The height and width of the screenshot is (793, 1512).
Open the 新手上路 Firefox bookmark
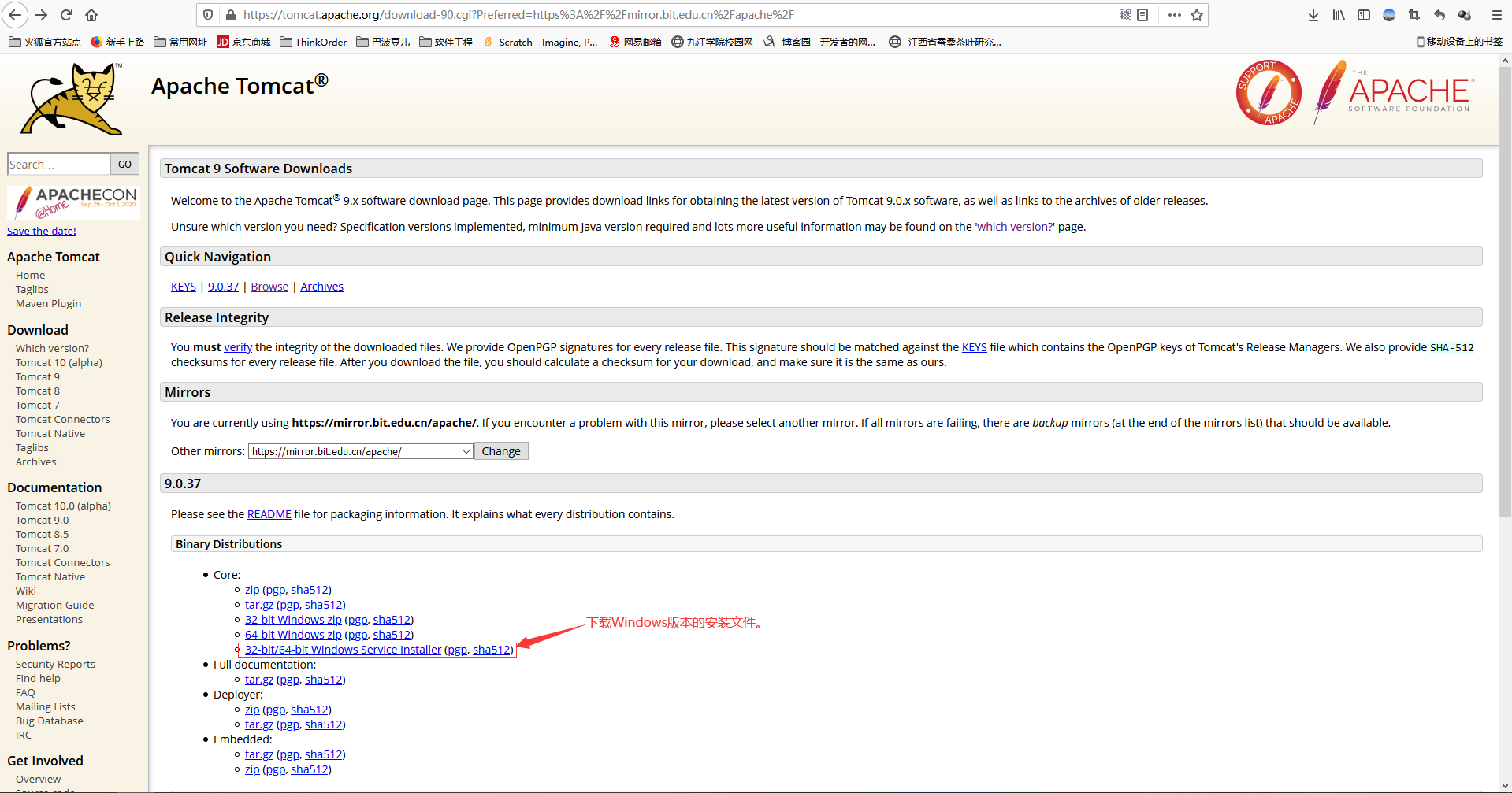117,42
